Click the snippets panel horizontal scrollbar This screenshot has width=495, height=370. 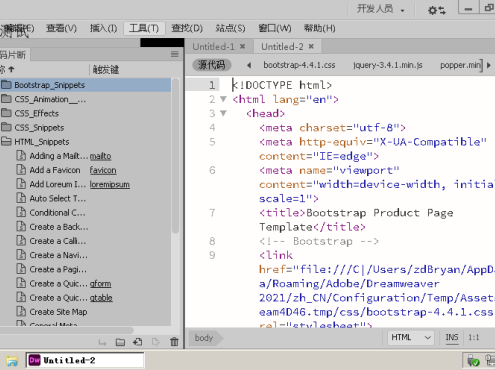[x=67, y=330]
